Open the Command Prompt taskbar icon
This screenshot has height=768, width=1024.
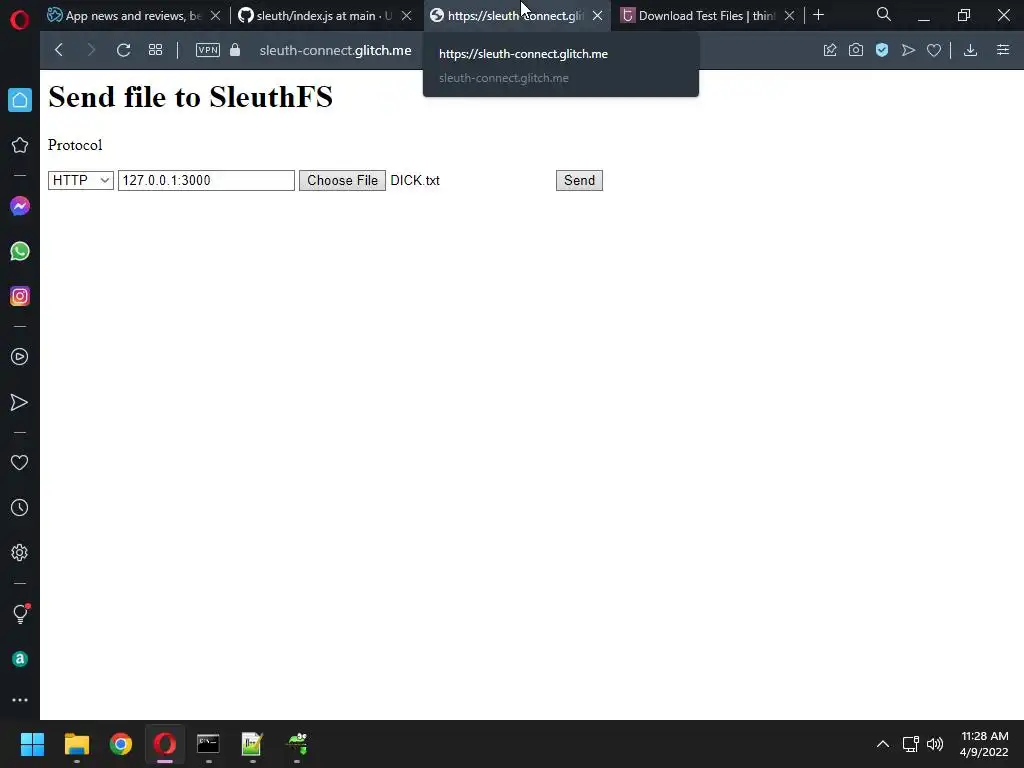click(x=208, y=744)
